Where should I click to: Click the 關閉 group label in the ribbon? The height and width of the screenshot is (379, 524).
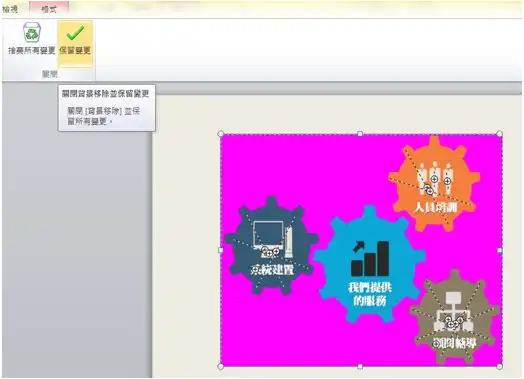point(49,74)
